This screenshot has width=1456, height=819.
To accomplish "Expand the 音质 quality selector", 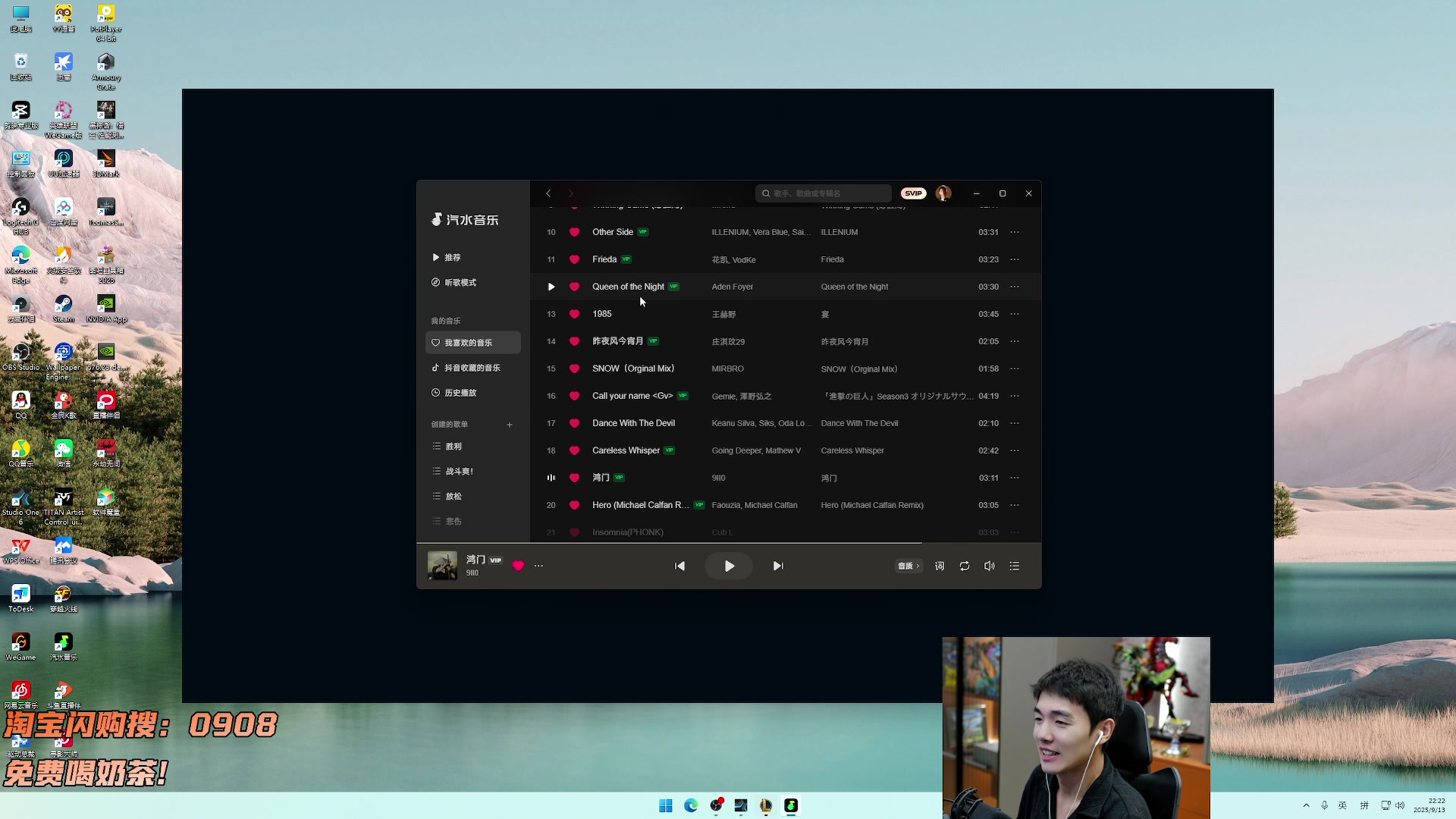I will 908,566.
